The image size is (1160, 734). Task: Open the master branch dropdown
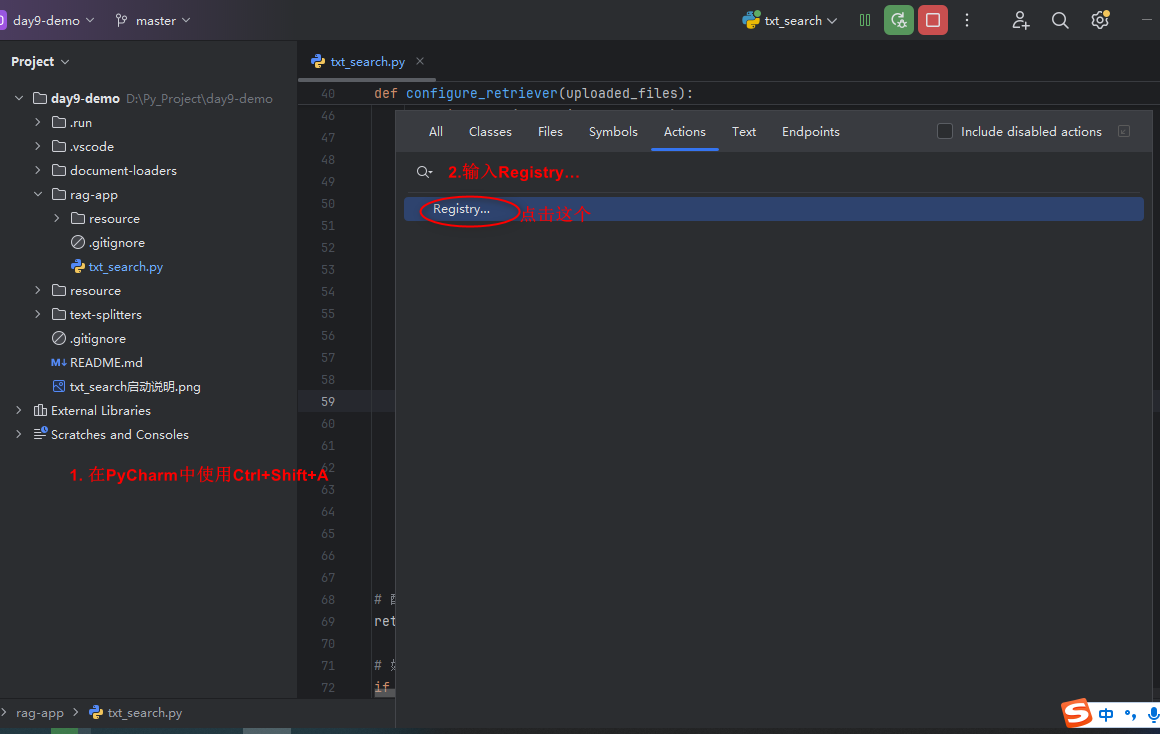point(153,21)
